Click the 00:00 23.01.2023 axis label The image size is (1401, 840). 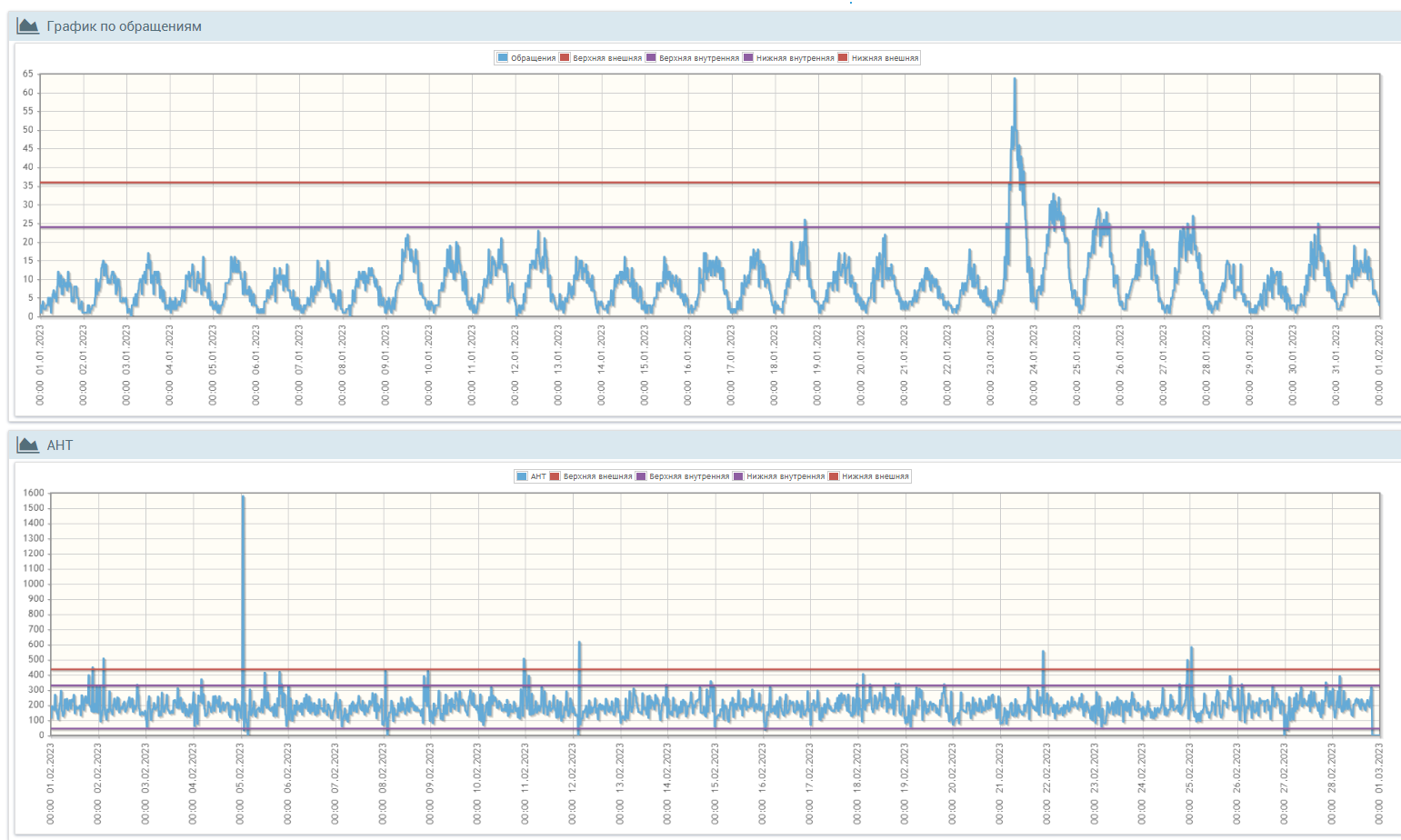coord(991,365)
